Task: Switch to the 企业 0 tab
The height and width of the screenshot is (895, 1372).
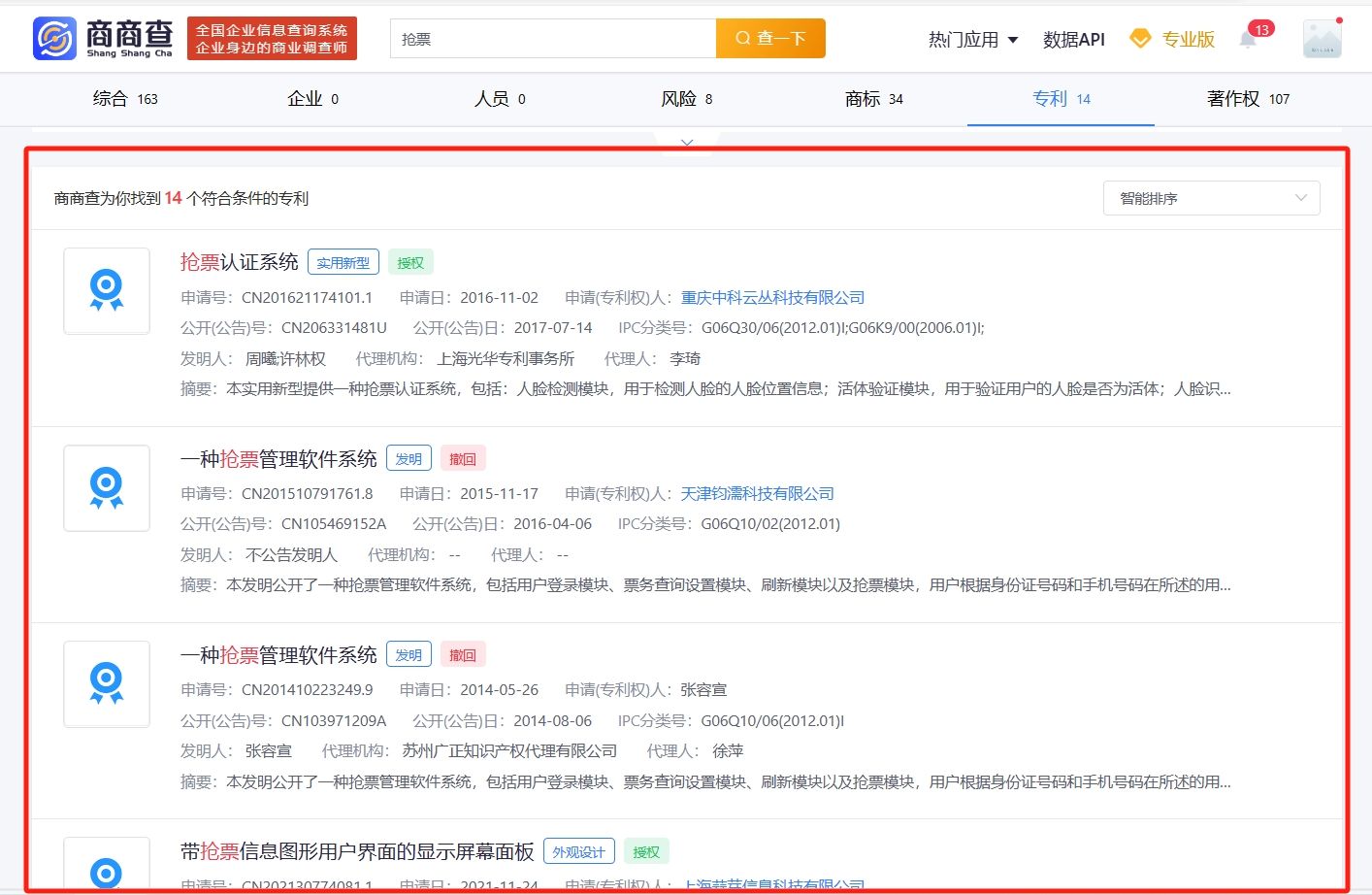Action: [x=313, y=98]
